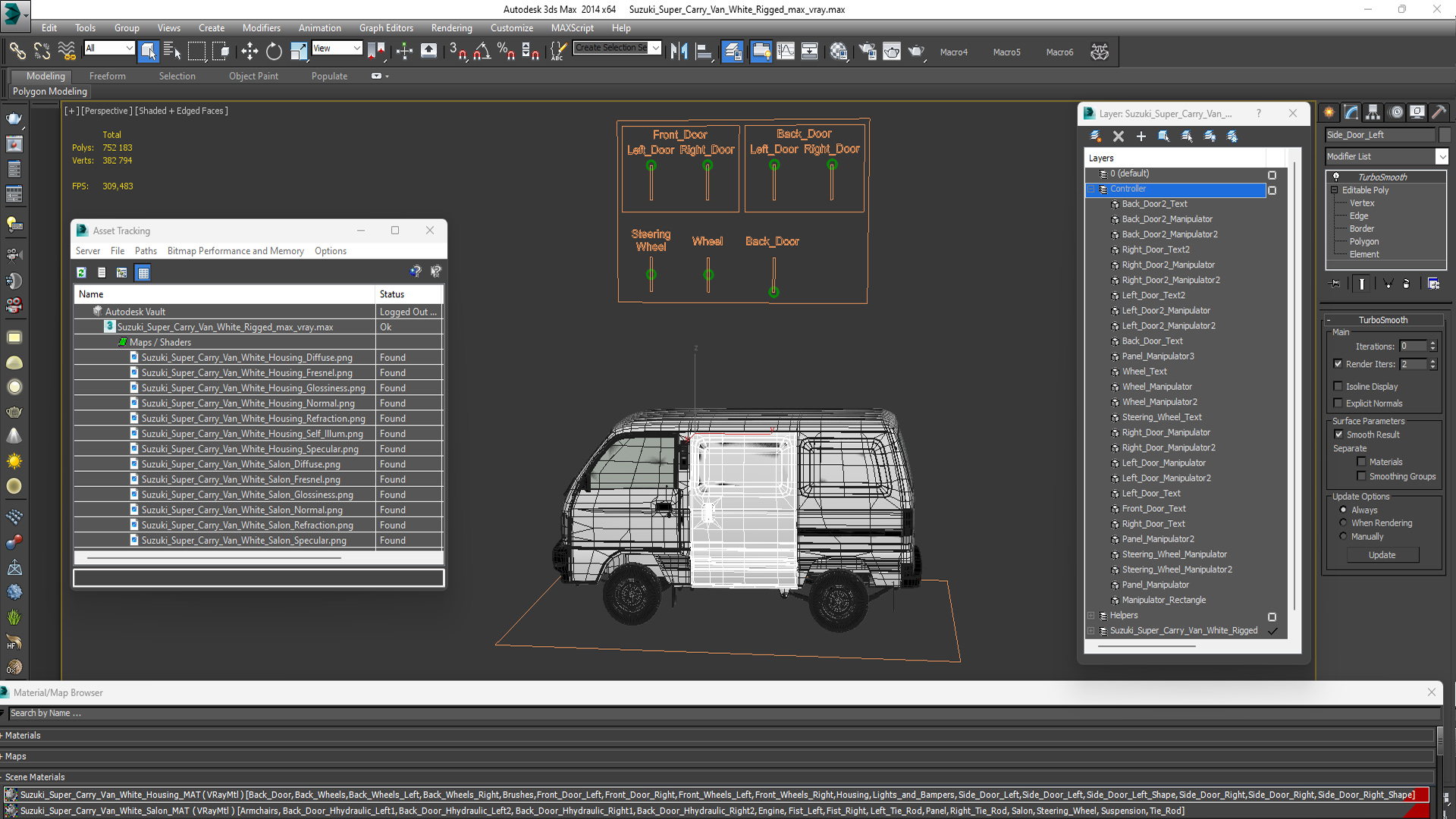
Task: Open the Rendering menu
Action: pyautogui.click(x=451, y=28)
